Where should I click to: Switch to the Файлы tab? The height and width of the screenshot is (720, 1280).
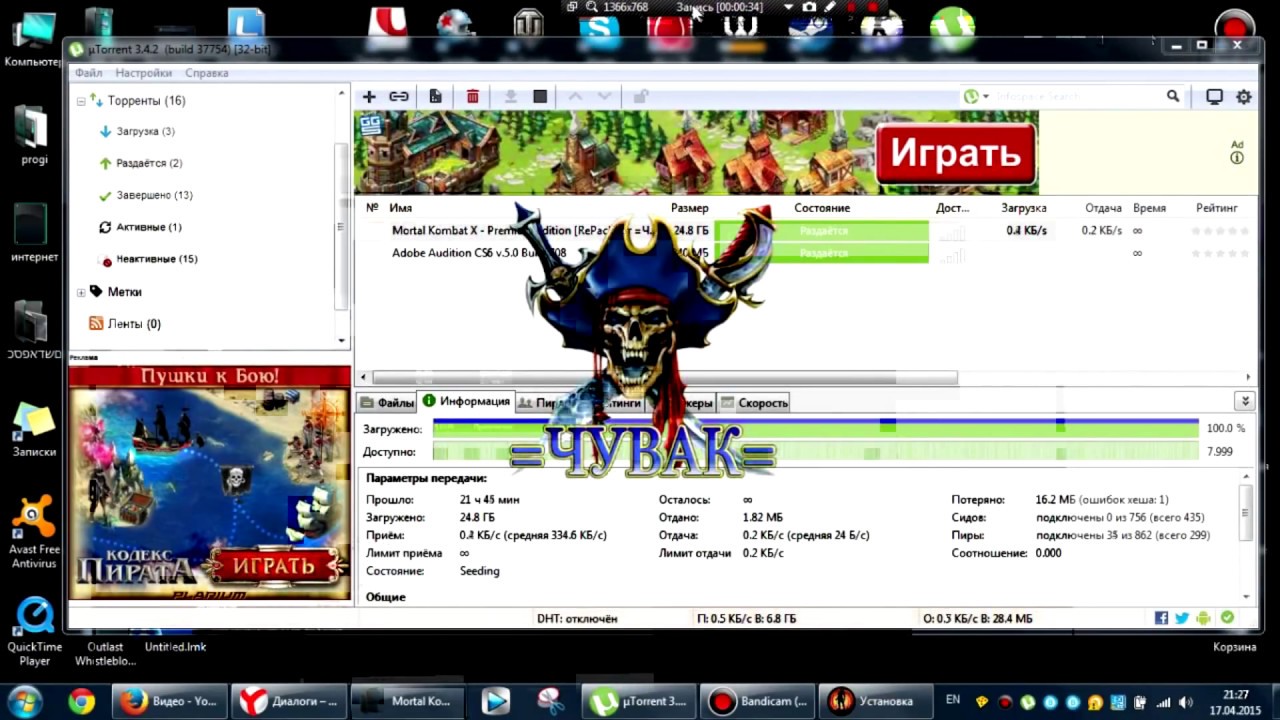(x=387, y=402)
